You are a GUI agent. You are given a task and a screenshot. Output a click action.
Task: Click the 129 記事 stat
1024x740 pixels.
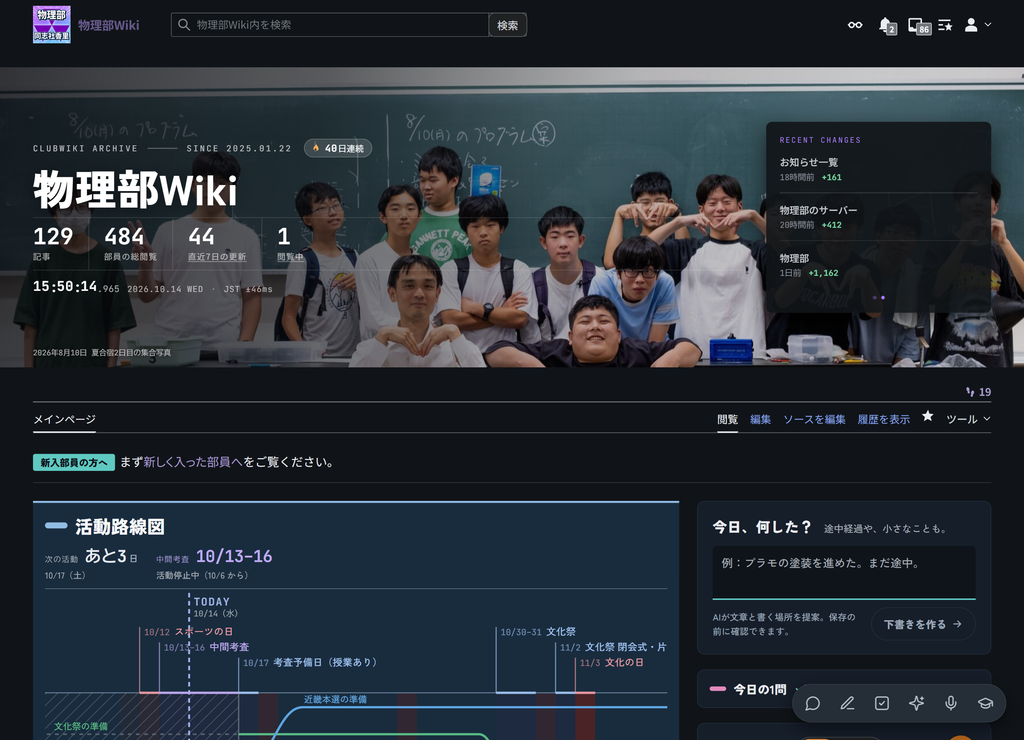53,242
